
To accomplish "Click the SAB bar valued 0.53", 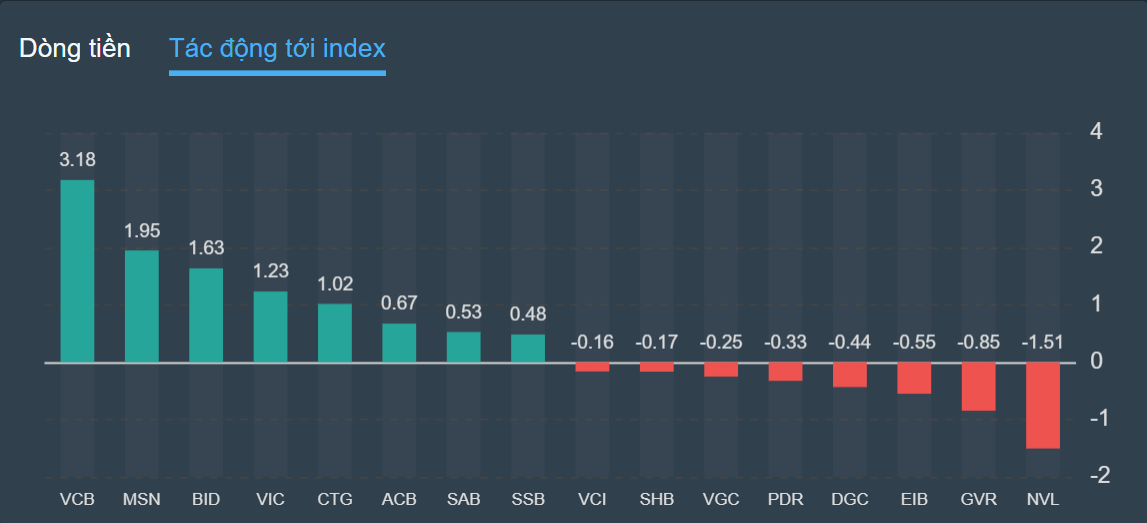I will (463, 346).
